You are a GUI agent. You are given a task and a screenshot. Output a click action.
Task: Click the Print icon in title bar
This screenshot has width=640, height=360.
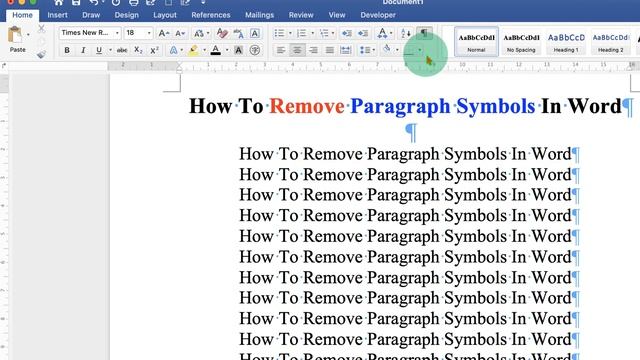[133, 2]
